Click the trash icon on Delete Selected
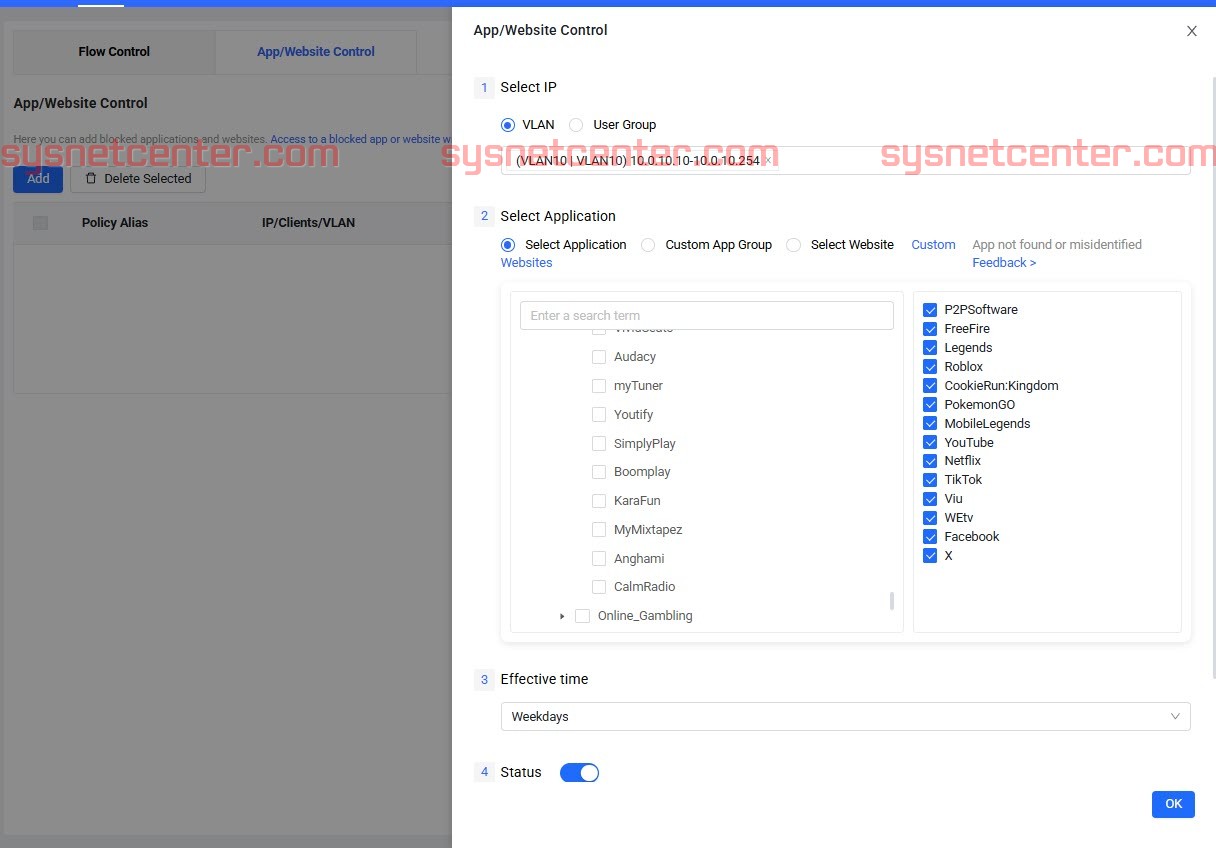The image size is (1216, 848). coord(91,178)
